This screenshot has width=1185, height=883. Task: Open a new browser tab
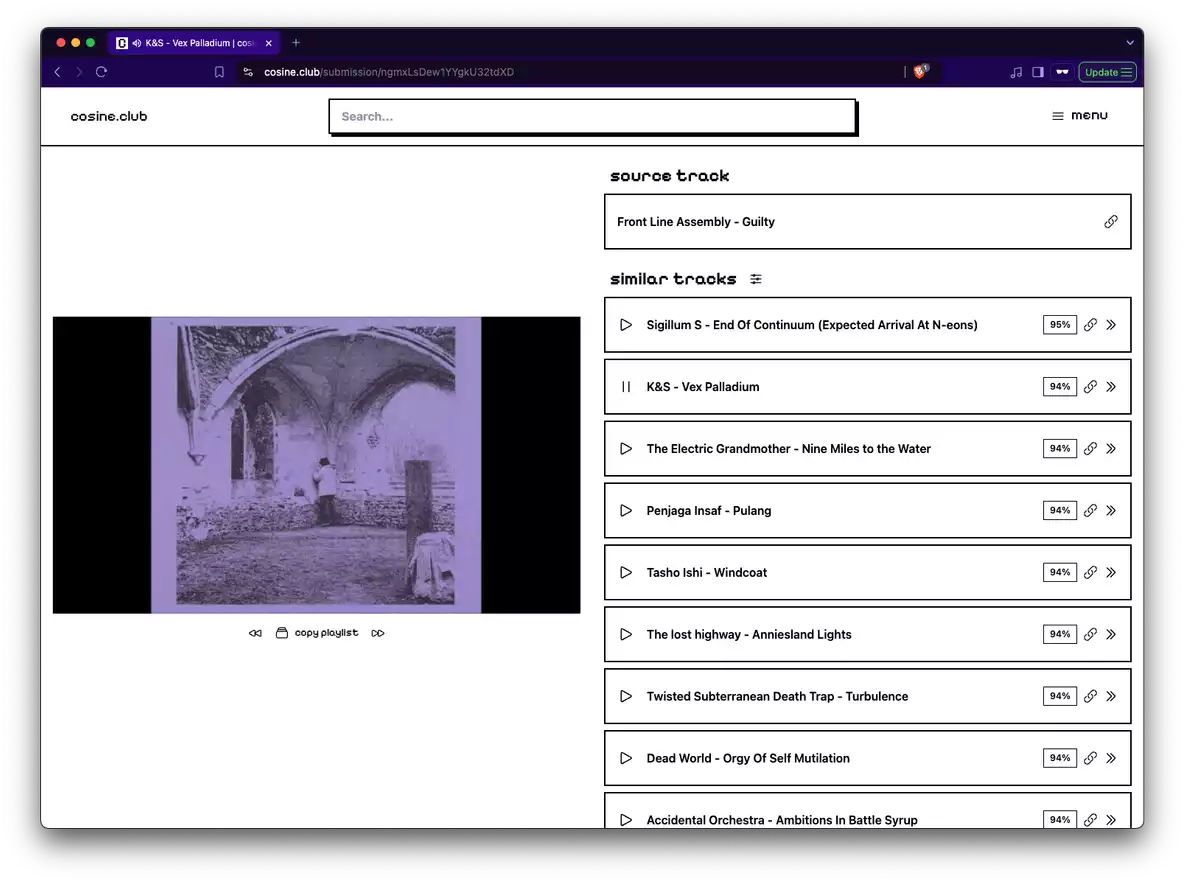pos(295,43)
